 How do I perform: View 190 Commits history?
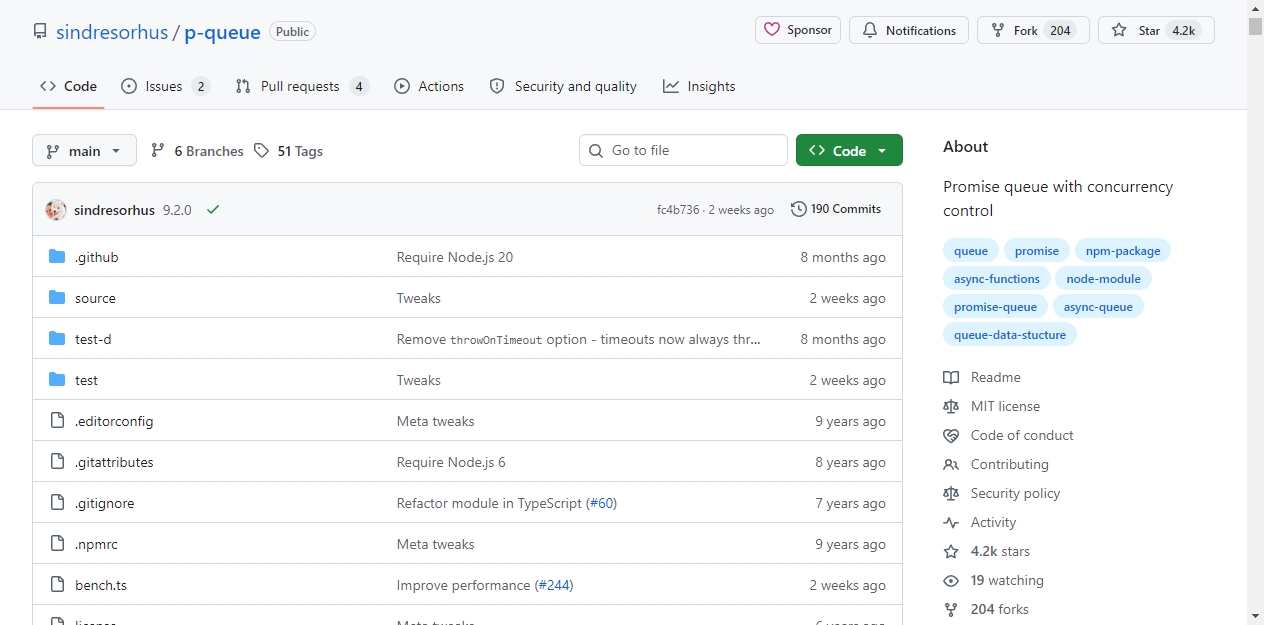(836, 209)
